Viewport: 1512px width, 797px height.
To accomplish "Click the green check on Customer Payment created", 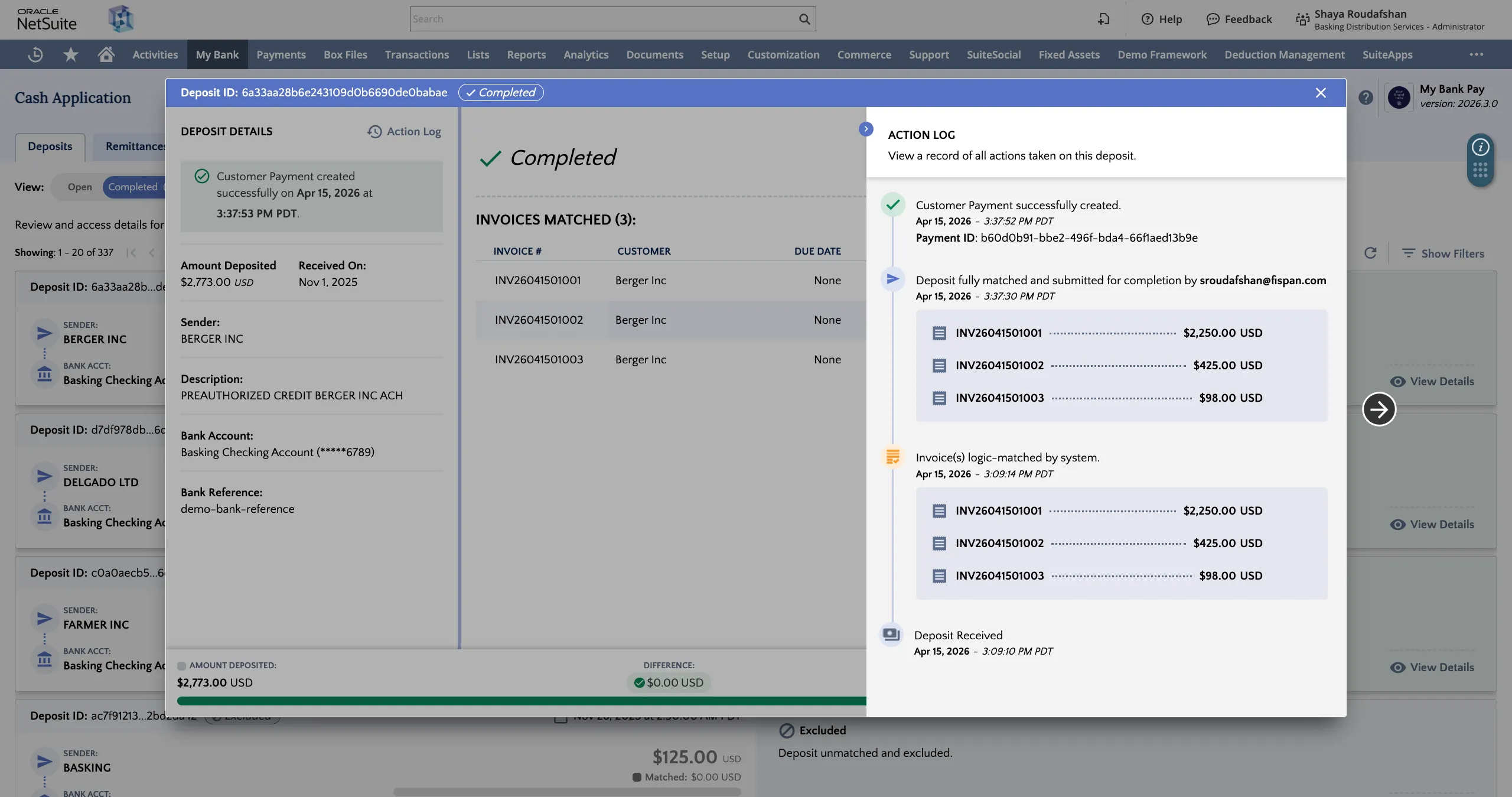I will coord(202,176).
